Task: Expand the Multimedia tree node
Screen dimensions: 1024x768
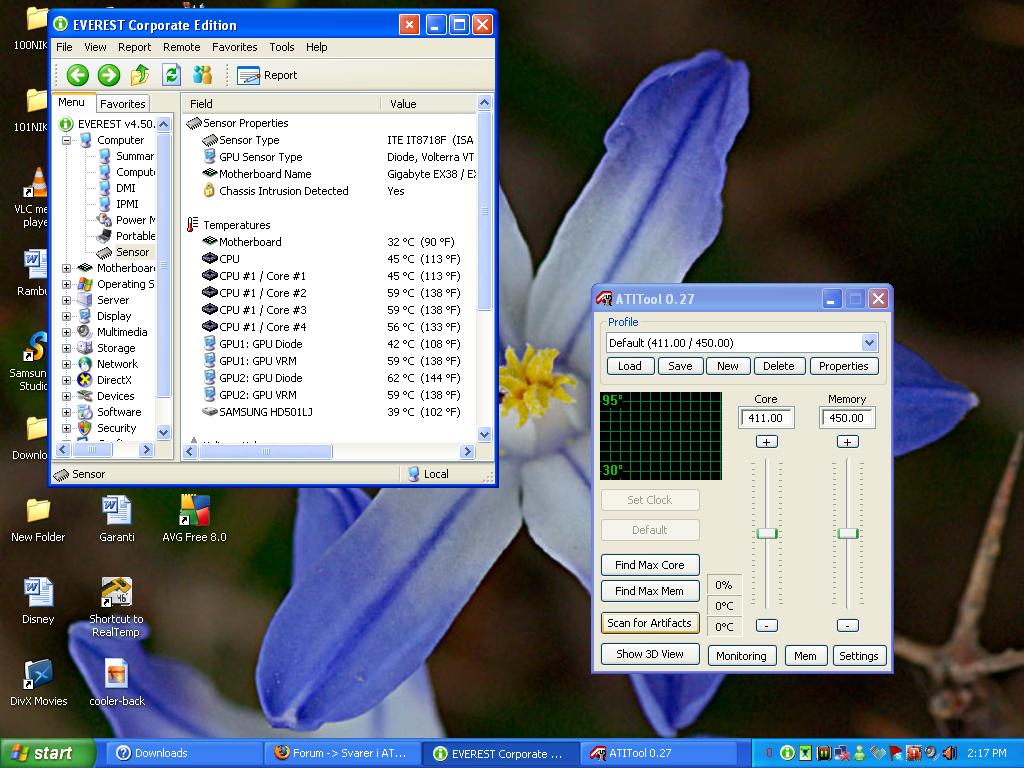Action: click(x=67, y=332)
